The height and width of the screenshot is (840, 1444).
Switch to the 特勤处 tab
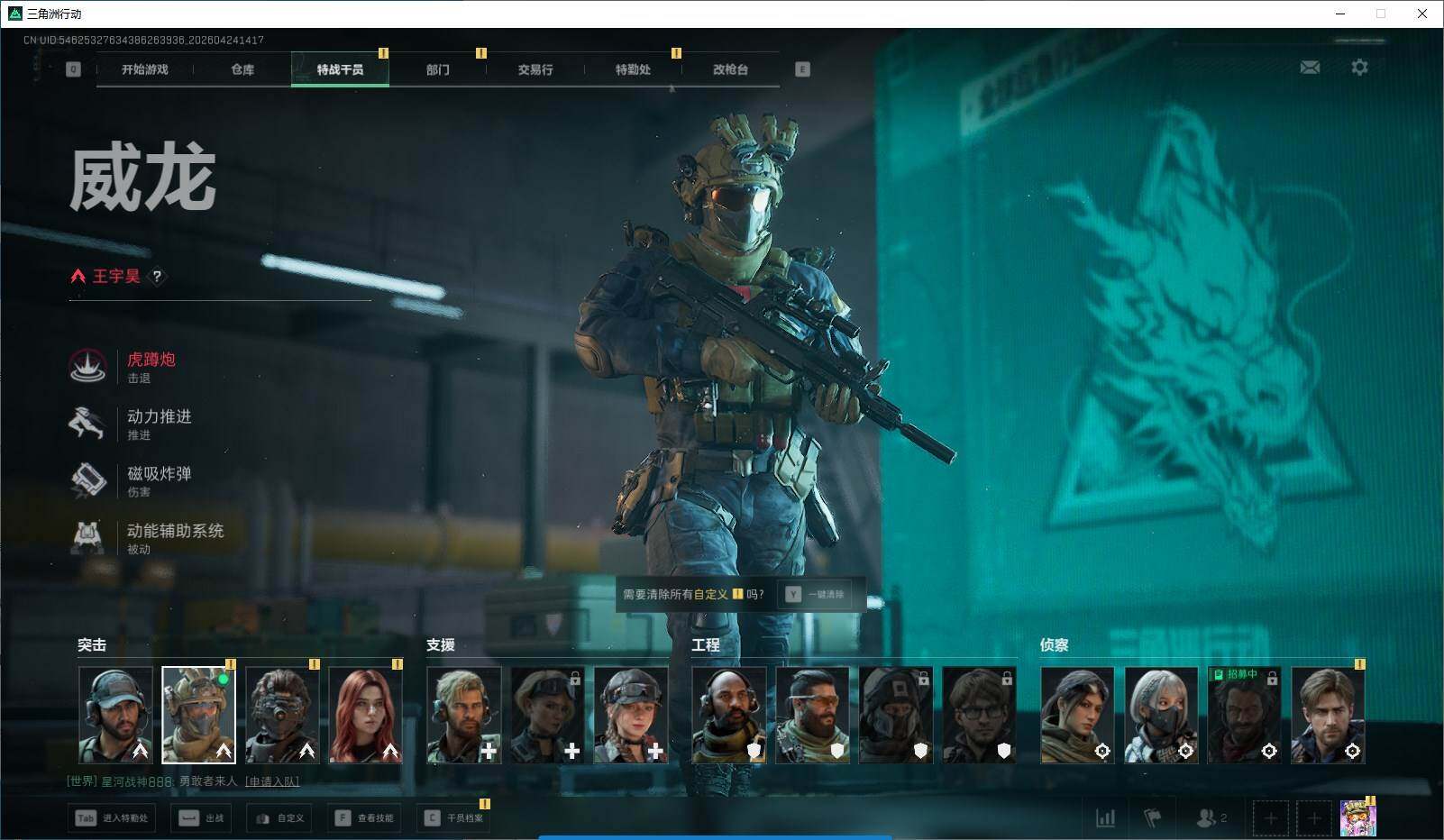click(633, 69)
